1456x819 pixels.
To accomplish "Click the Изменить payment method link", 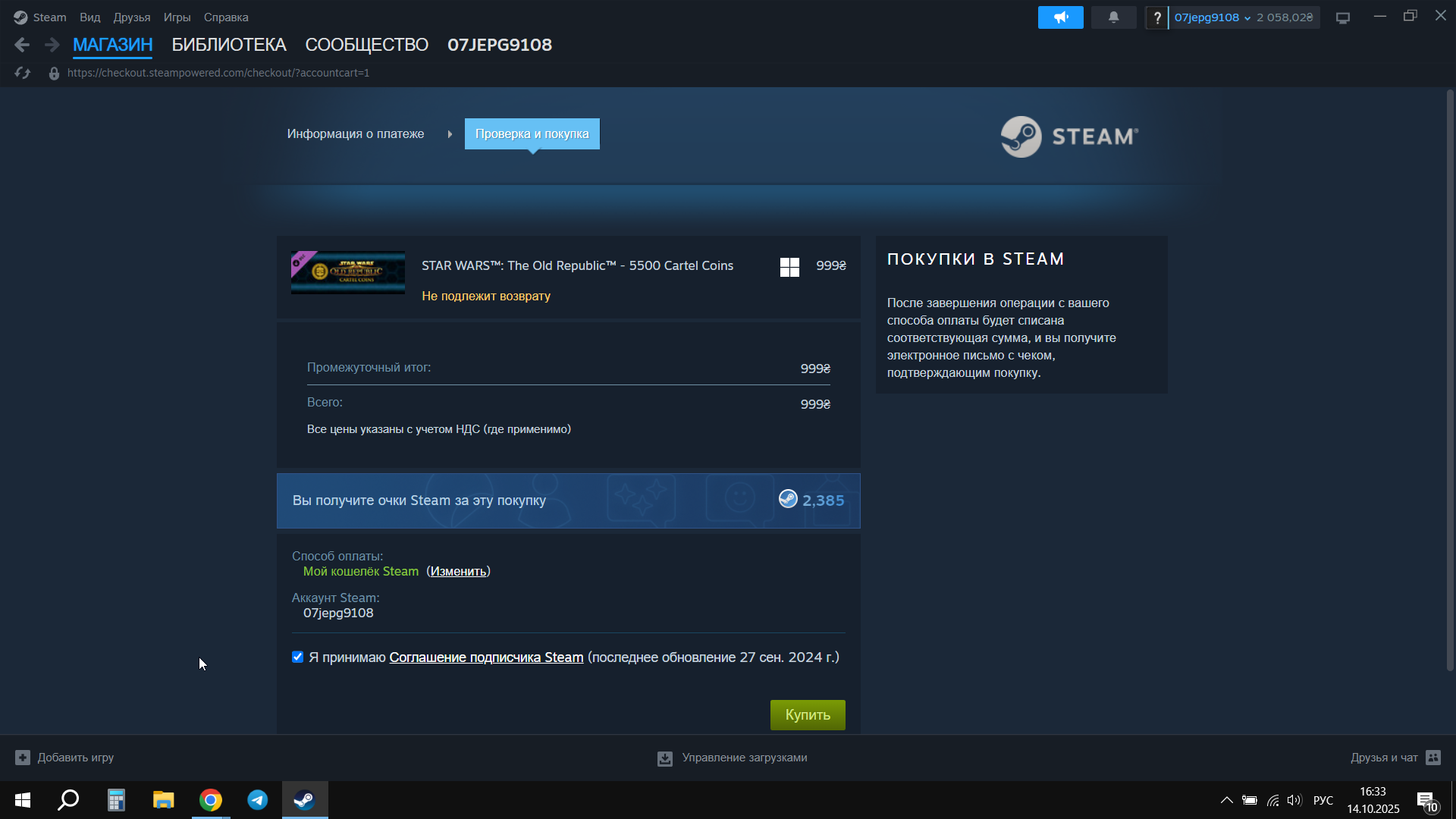I will point(458,572).
